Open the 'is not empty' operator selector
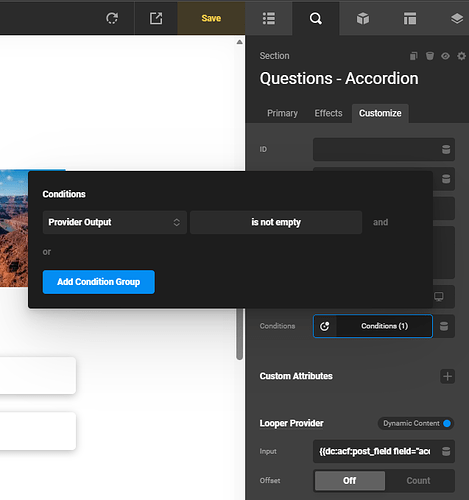 point(276,222)
